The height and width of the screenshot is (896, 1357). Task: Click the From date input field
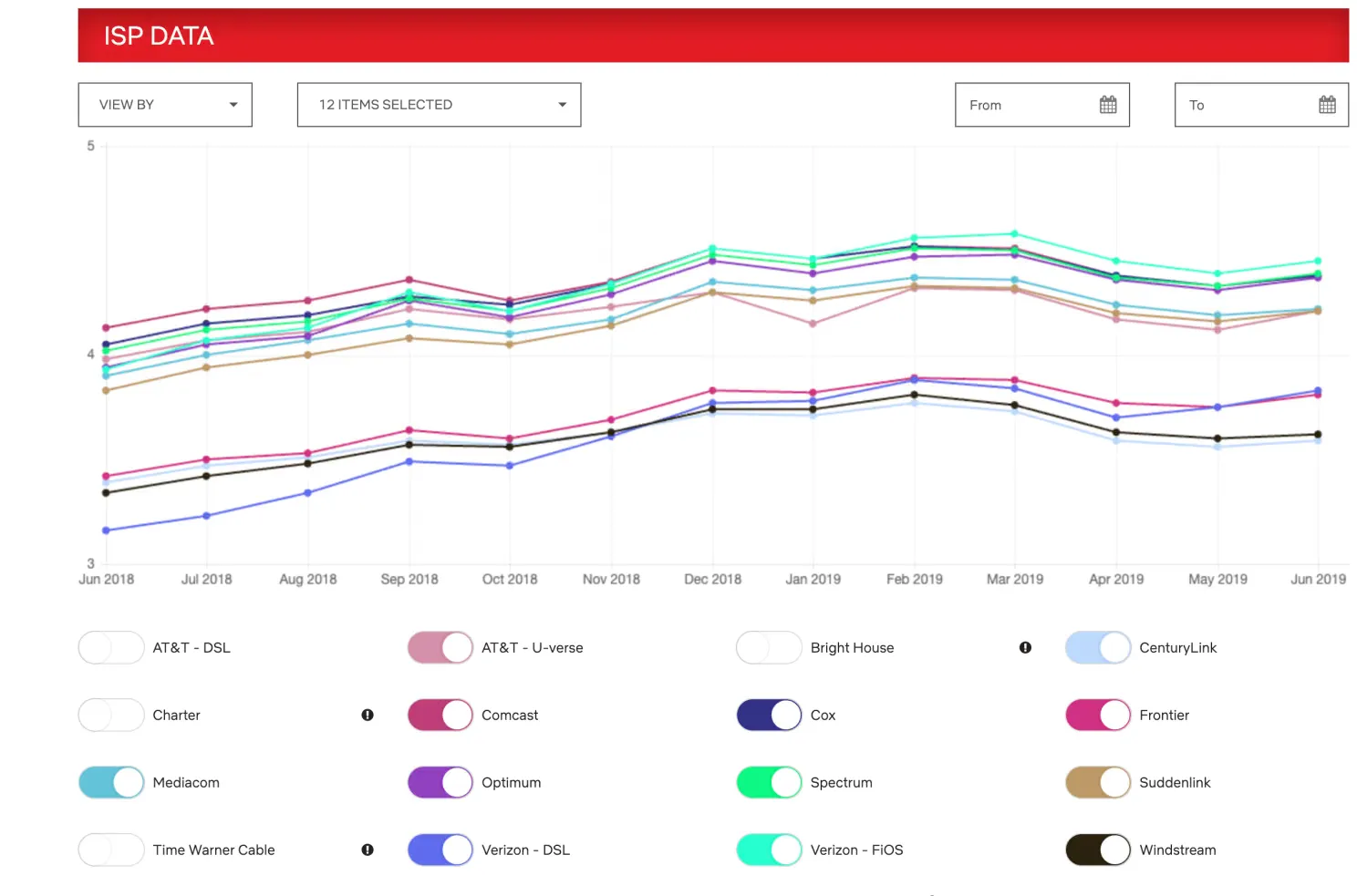tap(1042, 105)
